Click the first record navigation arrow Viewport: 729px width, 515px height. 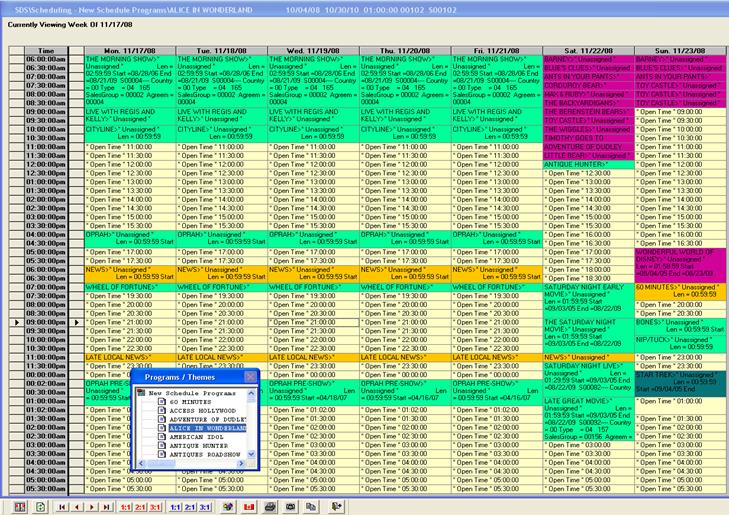tap(62, 506)
